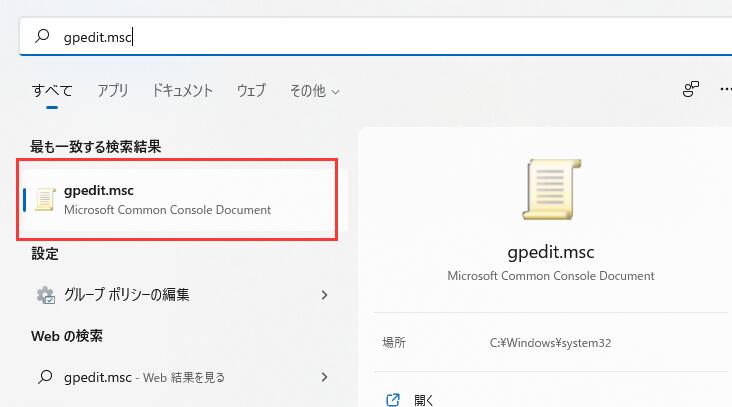Open the gpedit.msc best match result
Screen dimensions: 732x407
pyautogui.click(x=167, y=199)
